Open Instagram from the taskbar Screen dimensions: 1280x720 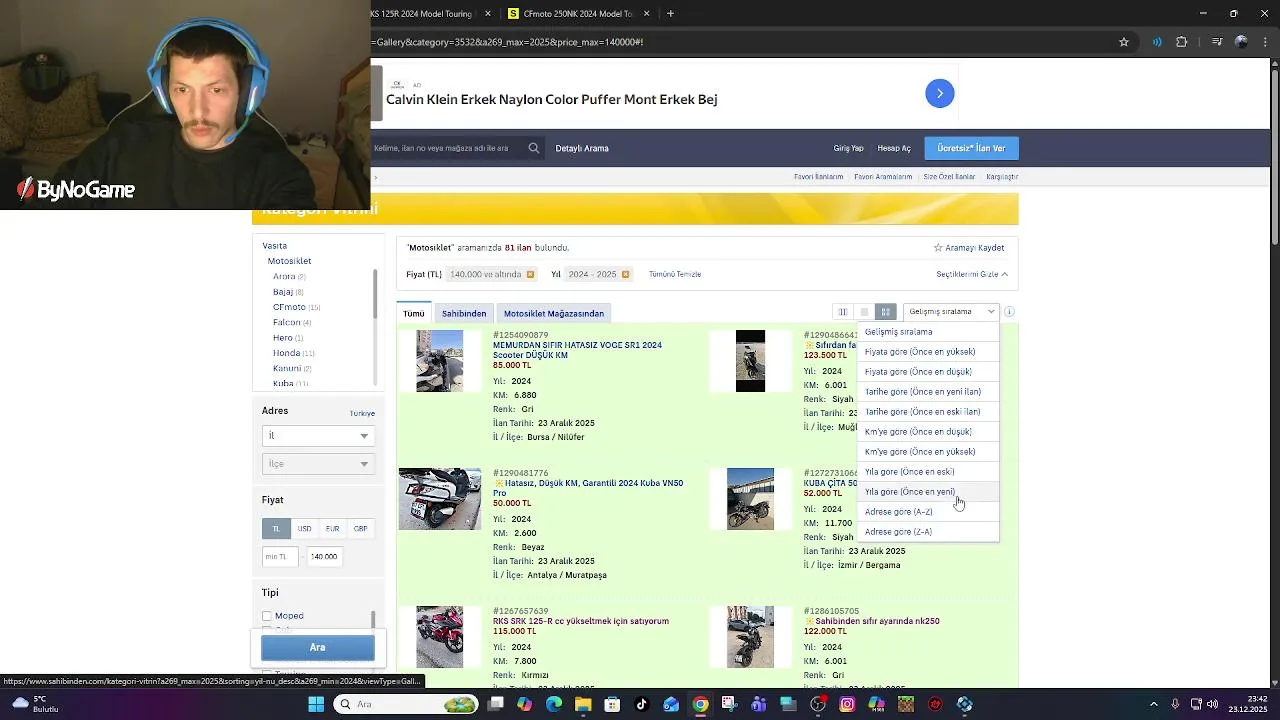click(x=847, y=704)
